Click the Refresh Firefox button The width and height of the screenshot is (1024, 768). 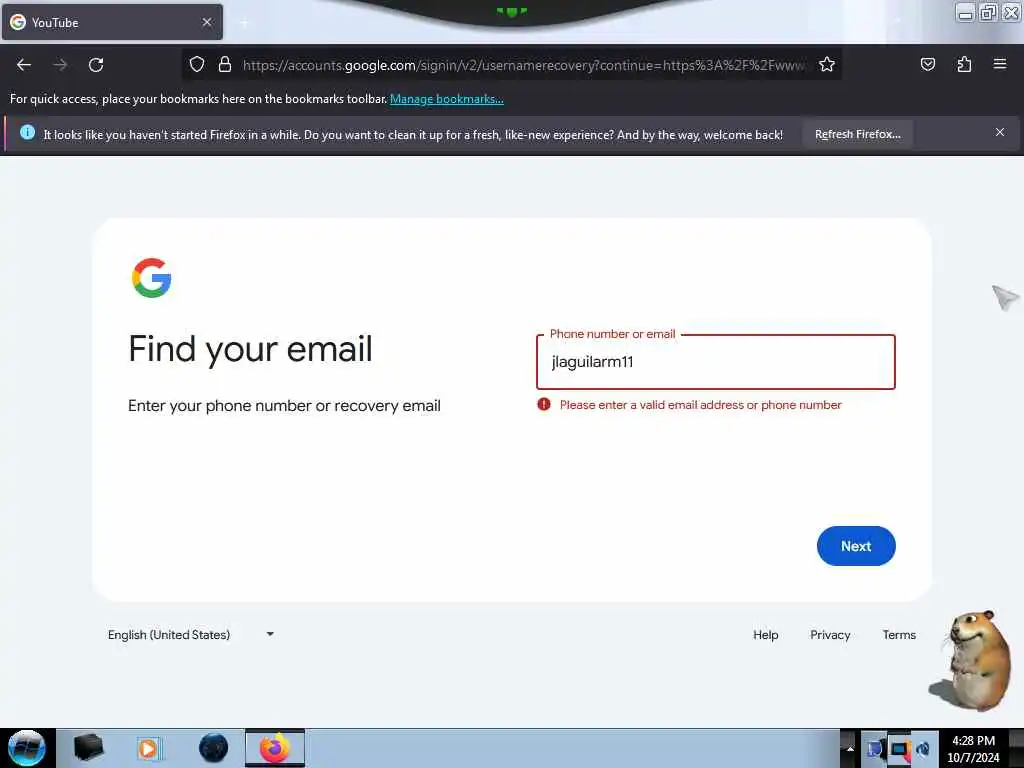pos(857,135)
